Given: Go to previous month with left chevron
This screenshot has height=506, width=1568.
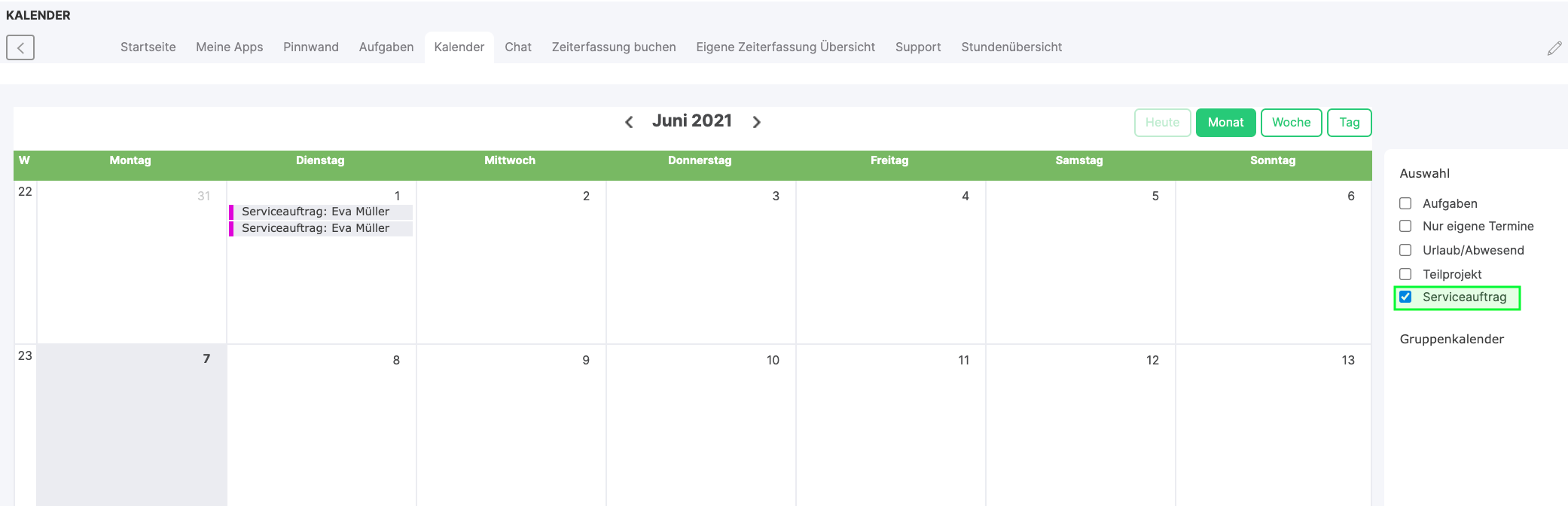Looking at the screenshot, I should click(x=629, y=122).
